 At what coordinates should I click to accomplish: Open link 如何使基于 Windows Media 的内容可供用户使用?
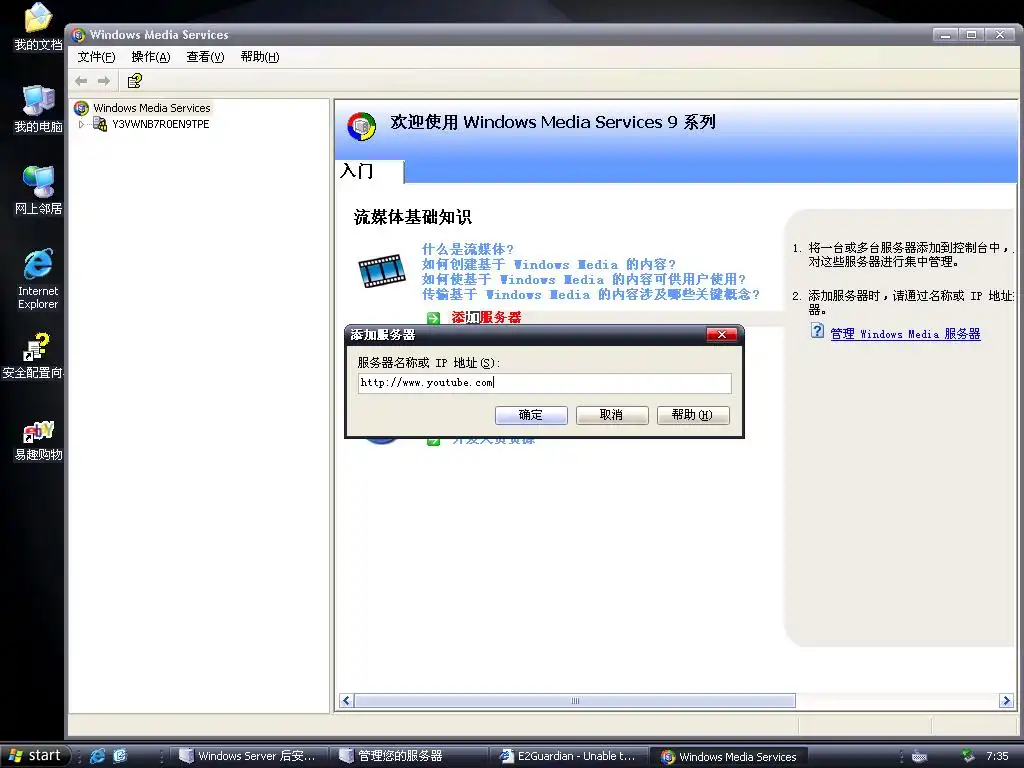[583, 280]
